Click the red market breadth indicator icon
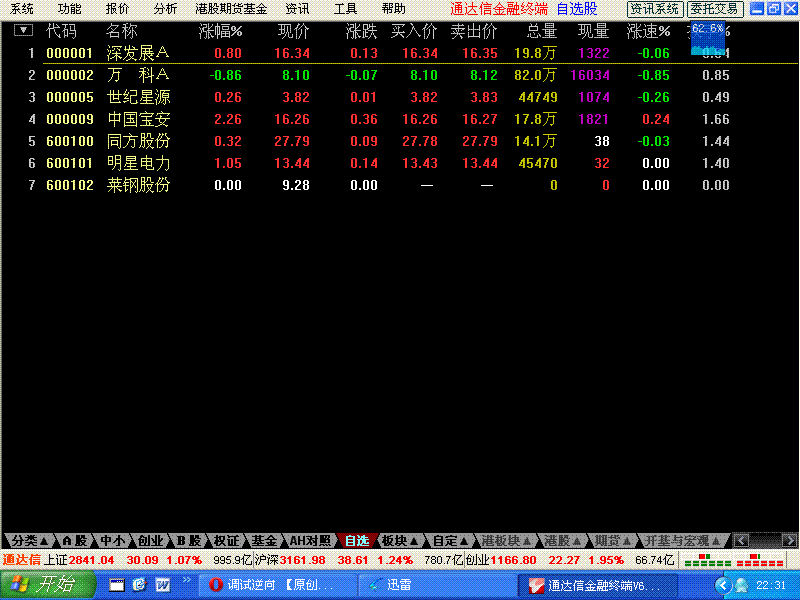 coord(760,560)
